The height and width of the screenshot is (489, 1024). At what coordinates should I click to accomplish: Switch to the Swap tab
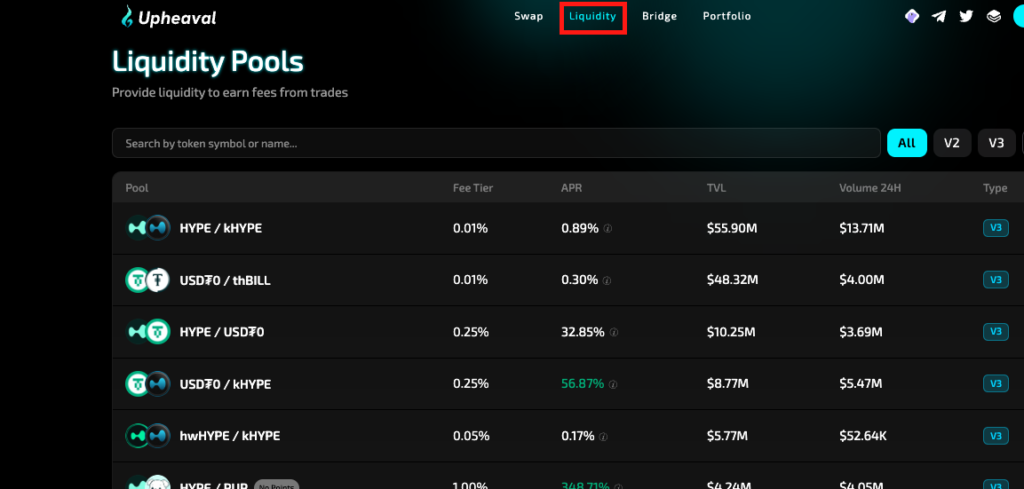[x=528, y=16]
